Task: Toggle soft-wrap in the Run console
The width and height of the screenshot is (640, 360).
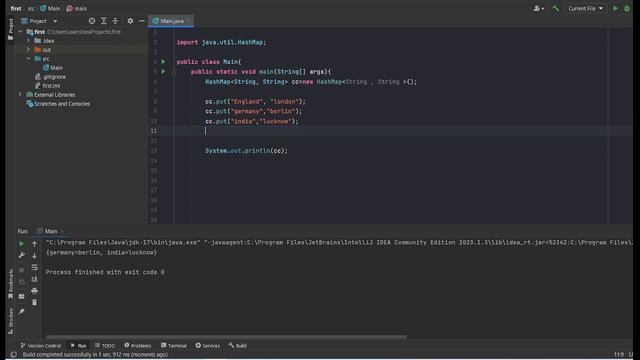Action: coord(34,267)
